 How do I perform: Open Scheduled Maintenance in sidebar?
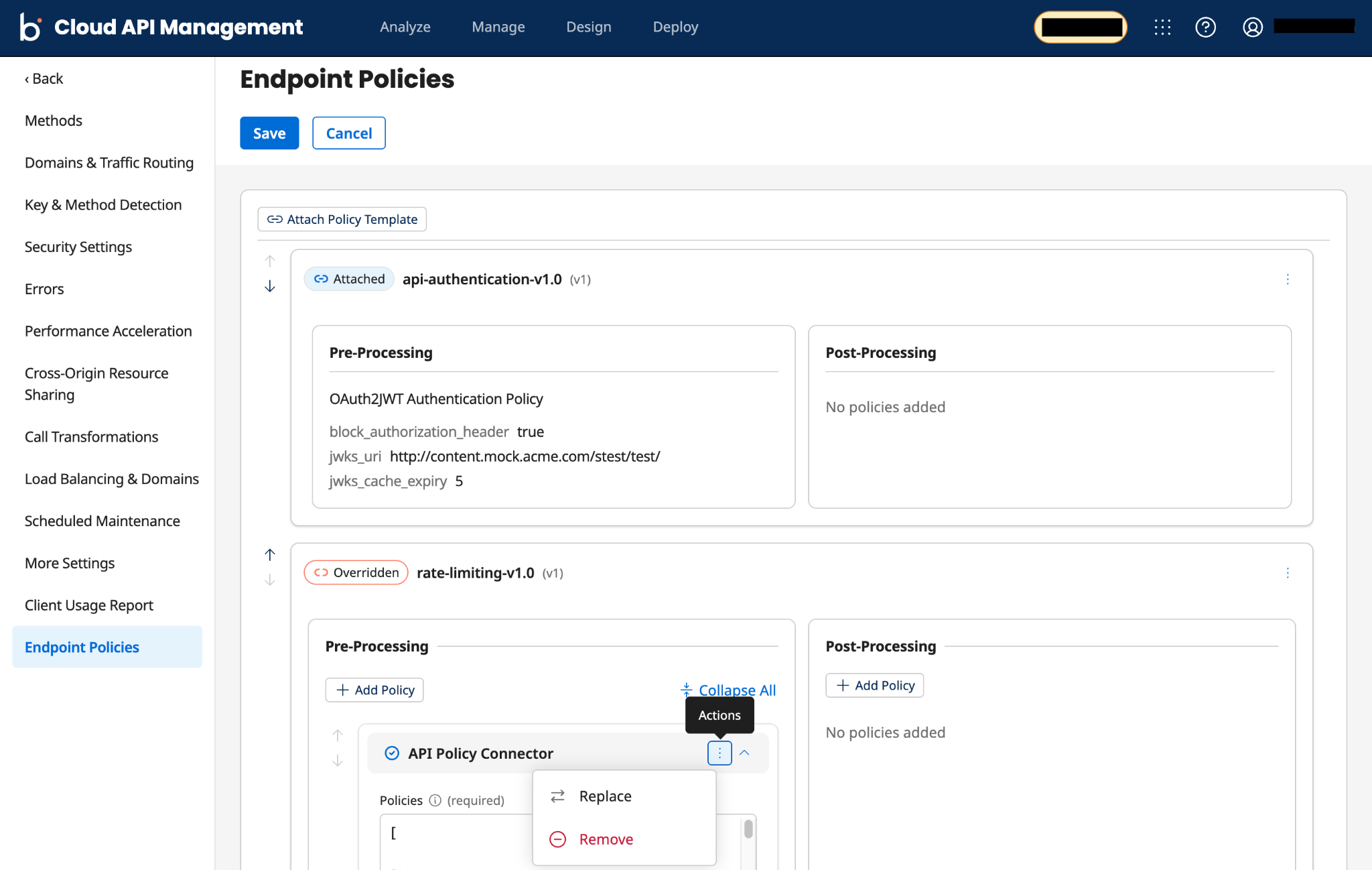(102, 521)
